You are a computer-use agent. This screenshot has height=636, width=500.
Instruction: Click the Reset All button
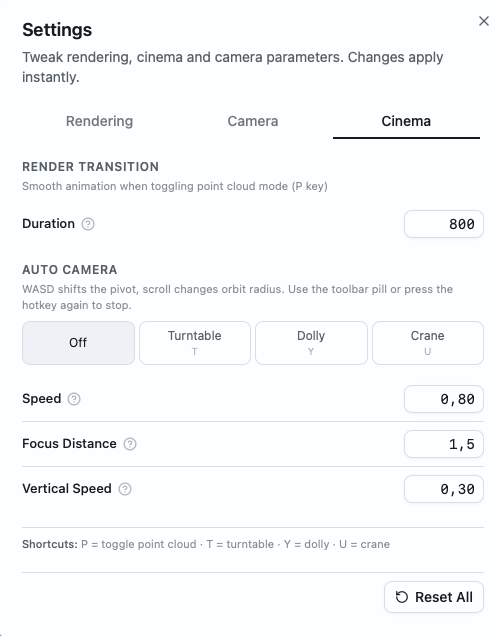pos(434,597)
